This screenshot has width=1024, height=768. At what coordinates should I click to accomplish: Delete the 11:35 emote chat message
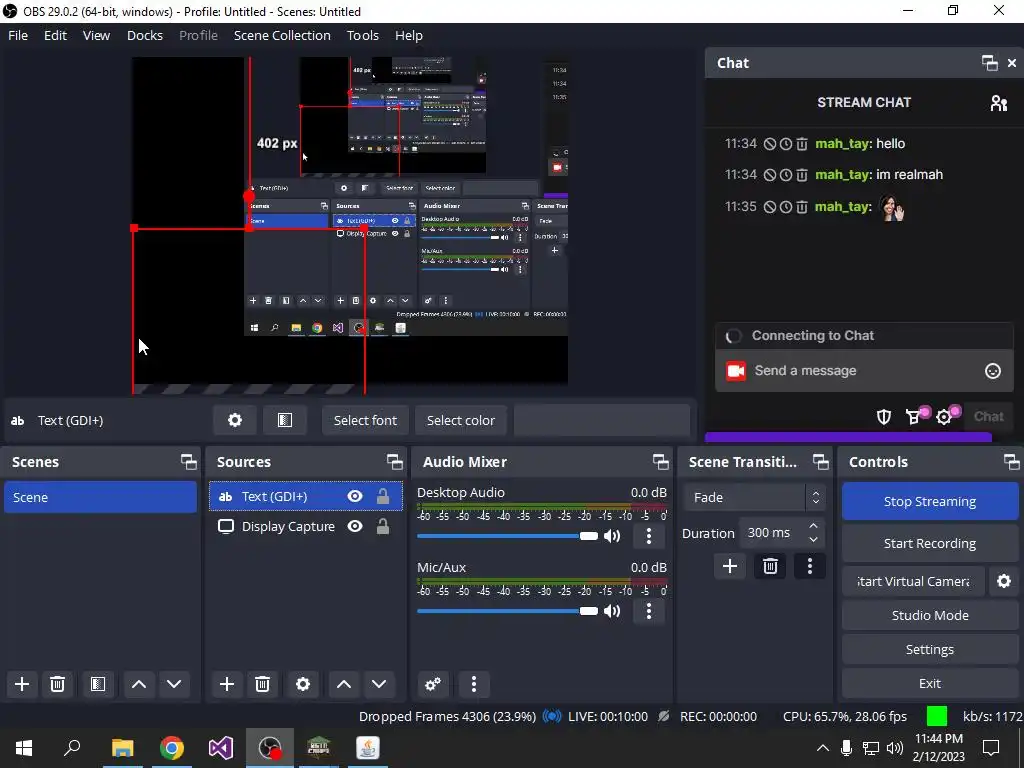coord(802,207)
